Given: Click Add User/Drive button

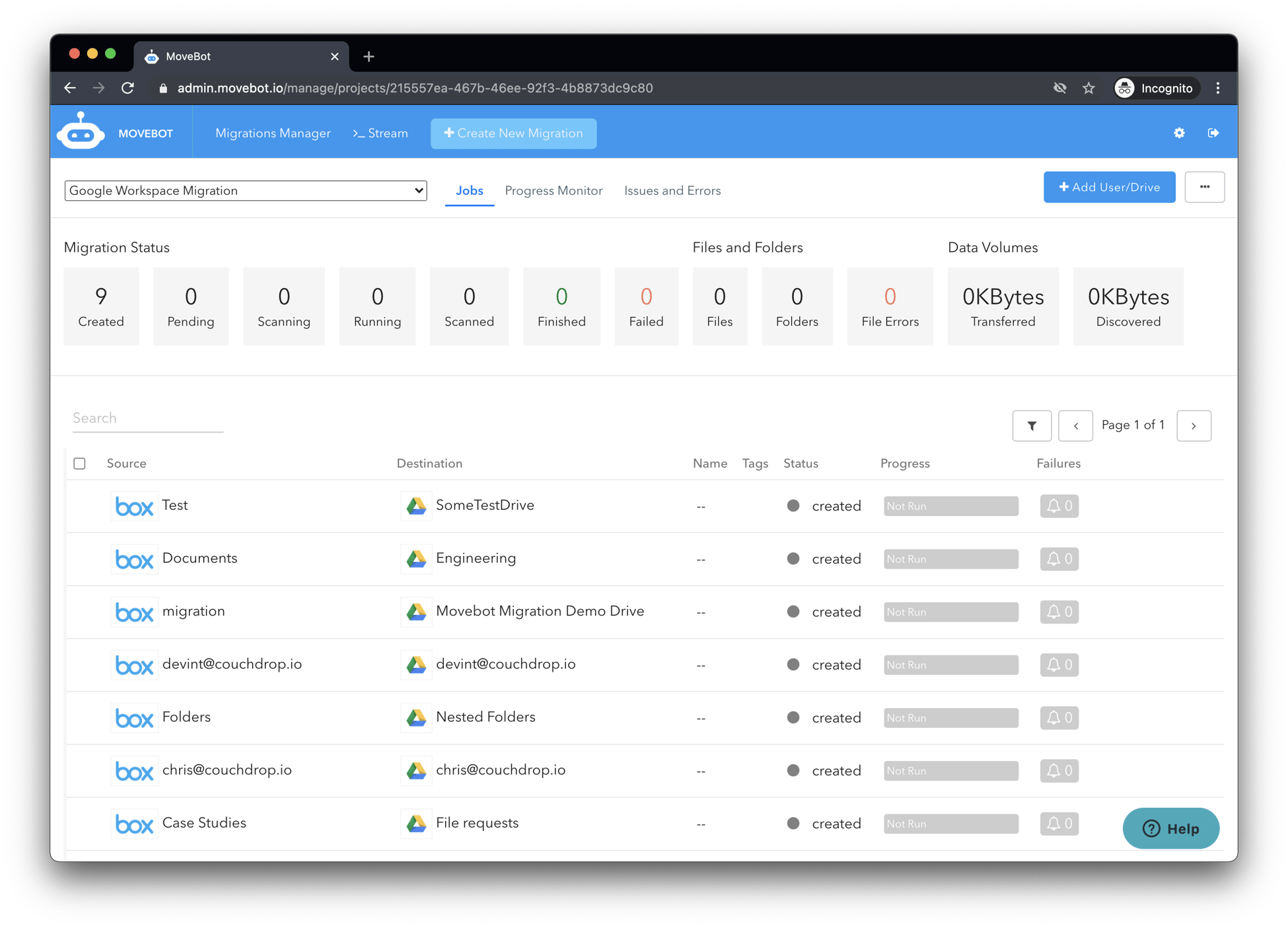Looking at the screenshot, I should pos(1109,187).
